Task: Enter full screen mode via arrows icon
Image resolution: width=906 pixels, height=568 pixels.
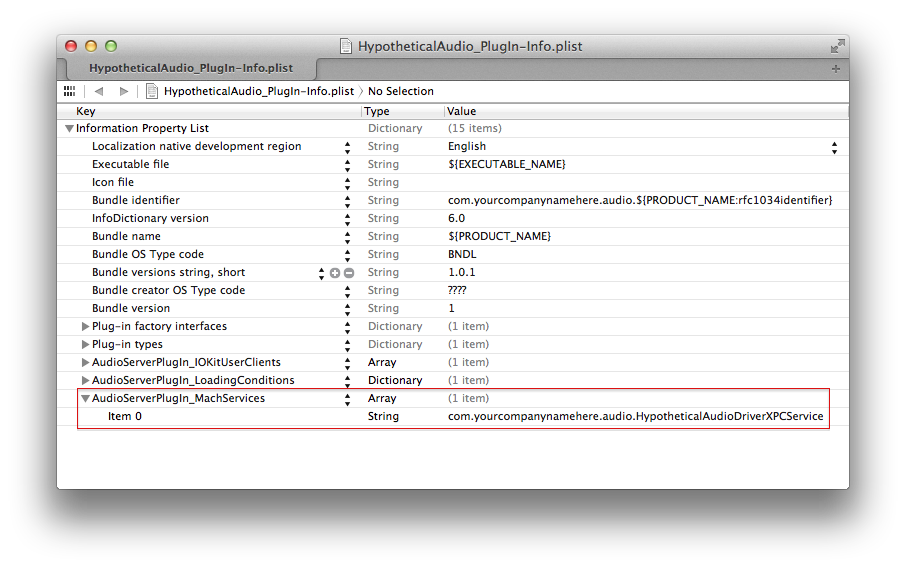Action: pyautogui.click(x=837, y=46)
